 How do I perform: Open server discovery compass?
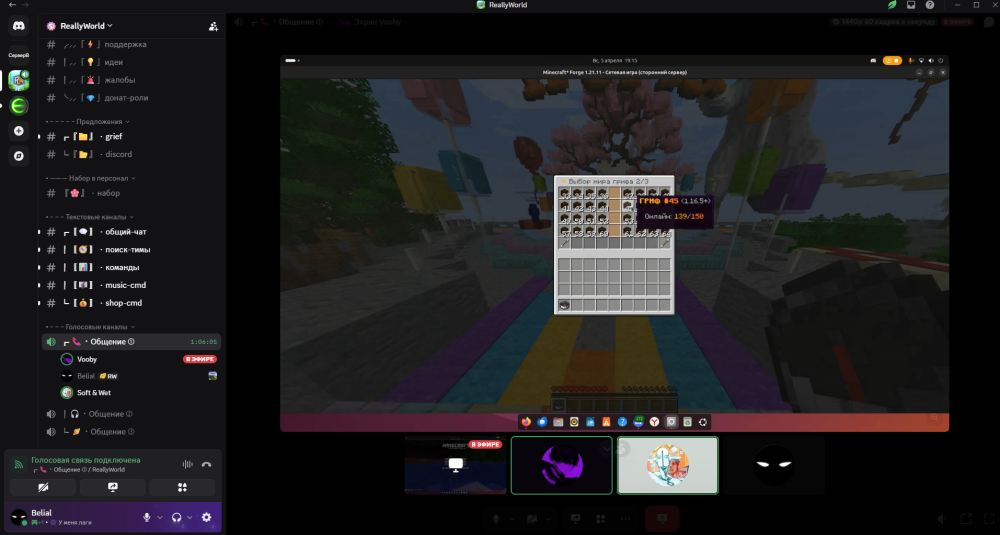point(18,156)
